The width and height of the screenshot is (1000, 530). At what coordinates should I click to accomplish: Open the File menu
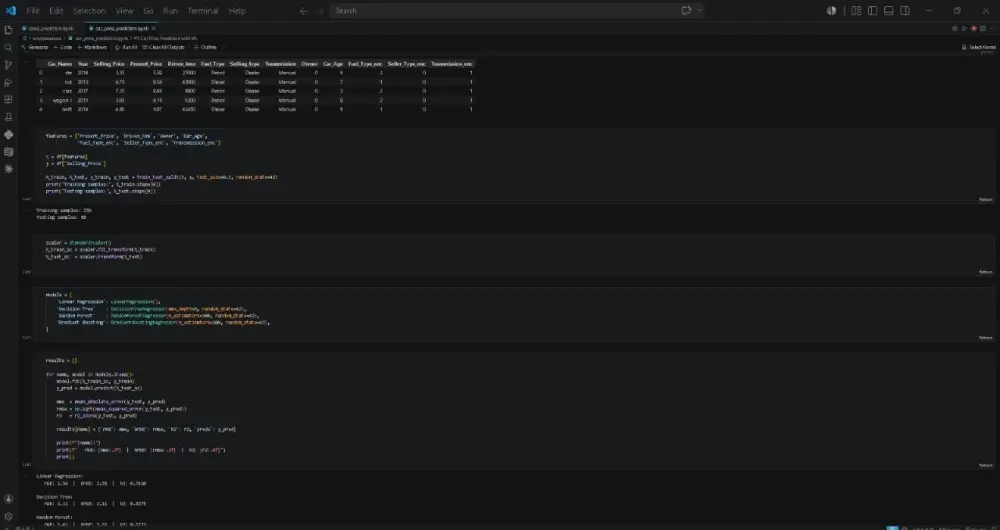33,11
